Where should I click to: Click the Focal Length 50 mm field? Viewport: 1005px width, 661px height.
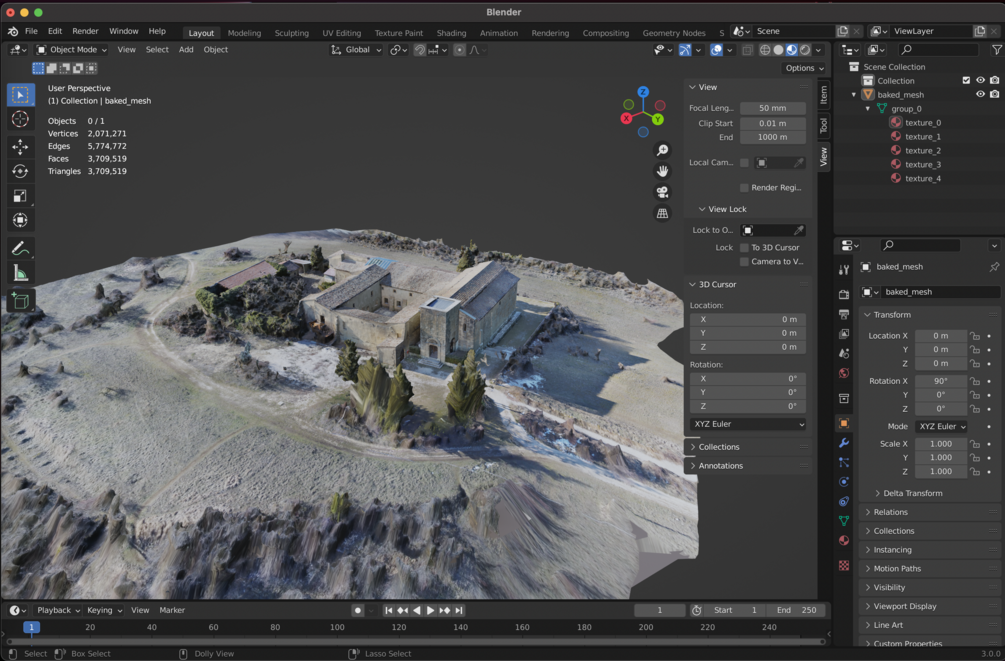coord(772,108)
